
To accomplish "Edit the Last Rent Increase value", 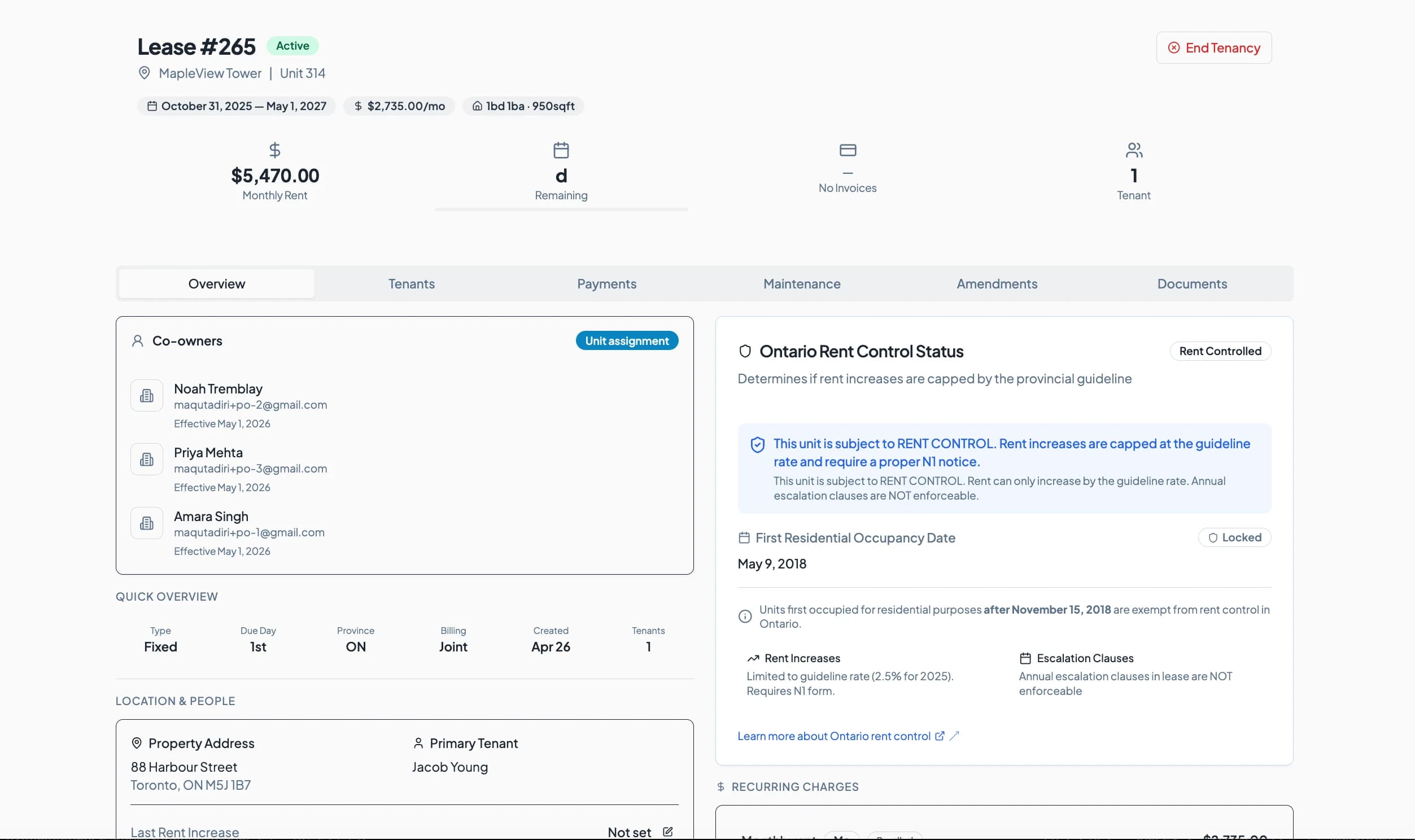I will coord(667,832).
